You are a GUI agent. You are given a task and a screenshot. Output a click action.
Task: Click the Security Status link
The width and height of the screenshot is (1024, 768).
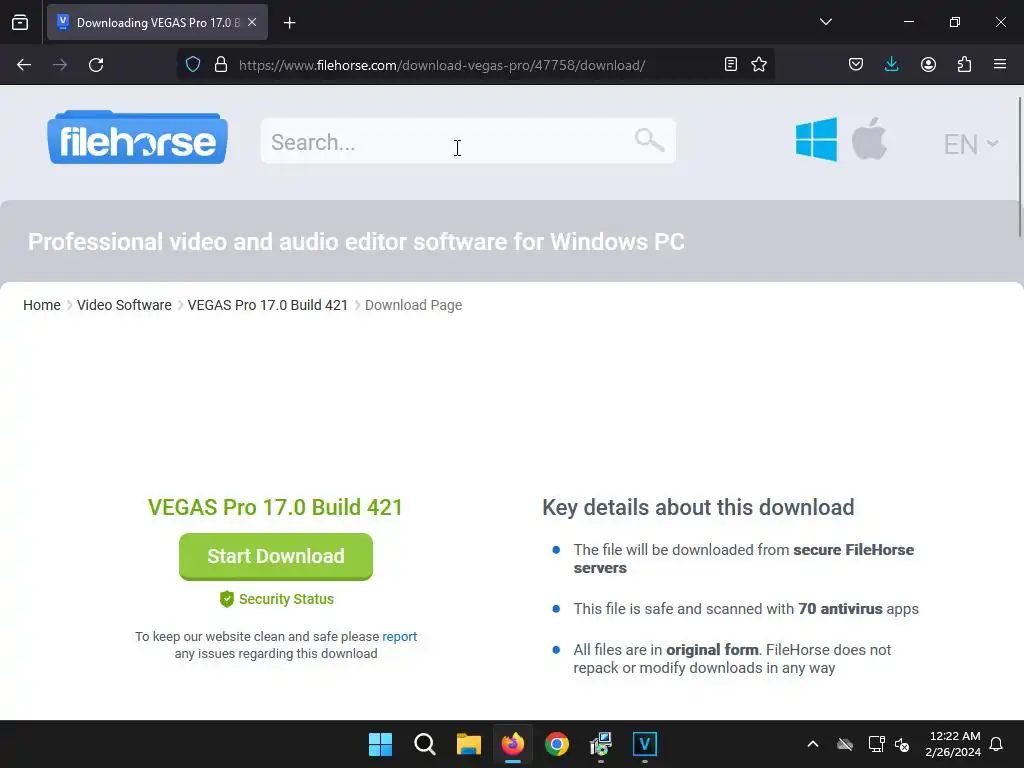[x=277, y=599]
